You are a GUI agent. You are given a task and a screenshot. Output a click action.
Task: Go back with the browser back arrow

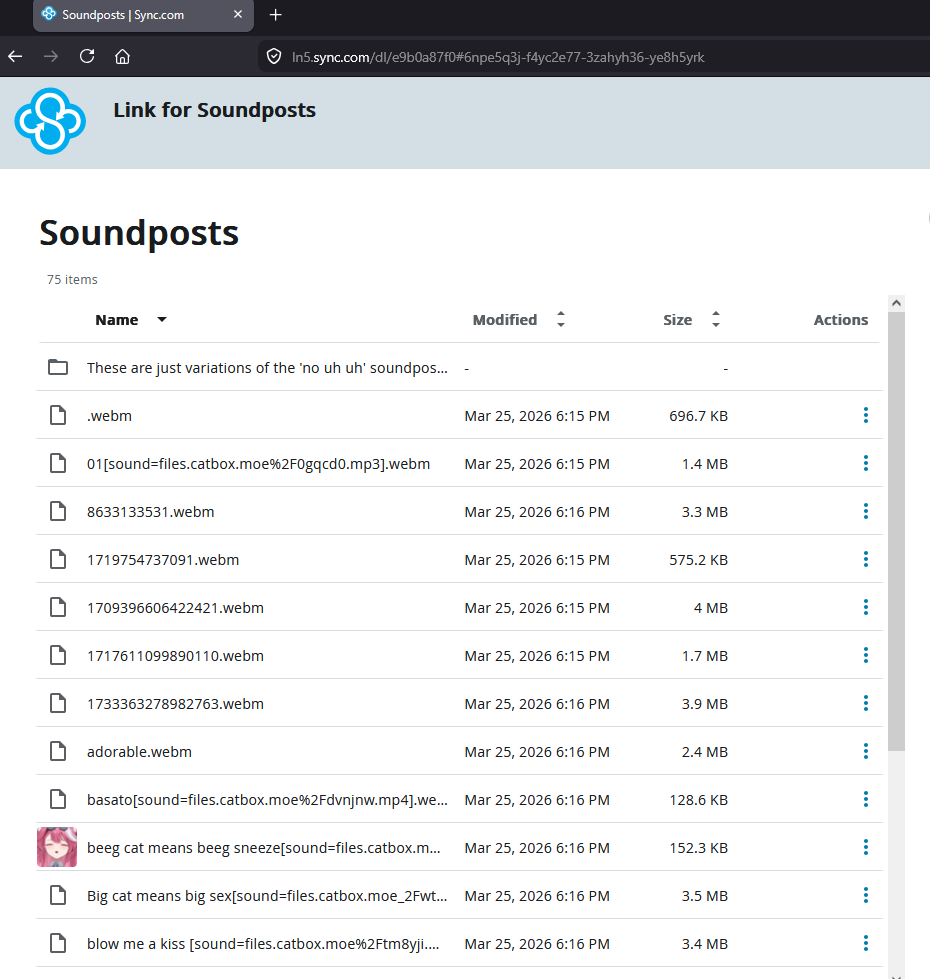[x=16, y=57]
